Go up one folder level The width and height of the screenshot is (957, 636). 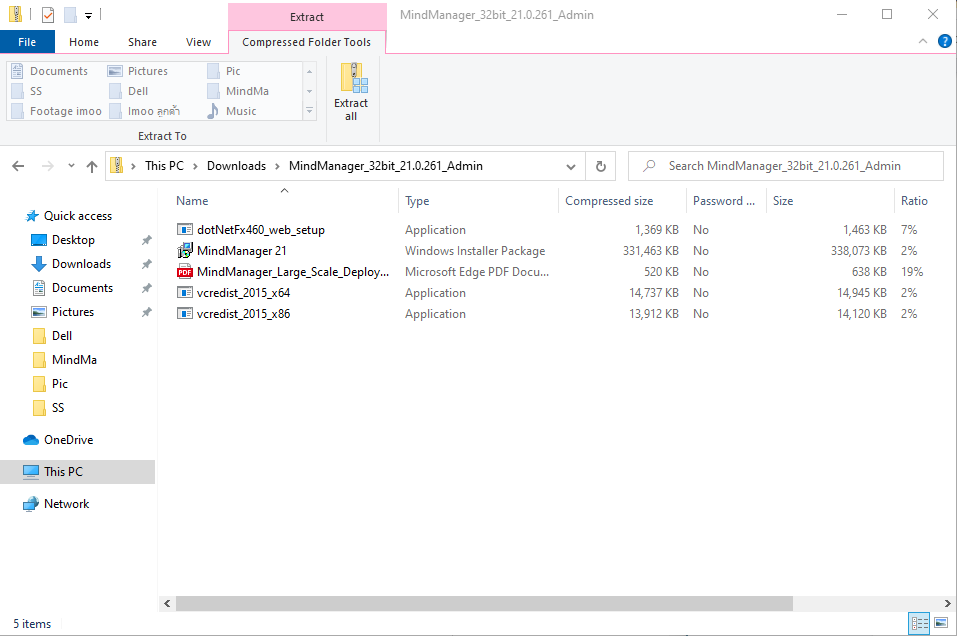pos(92,167)
